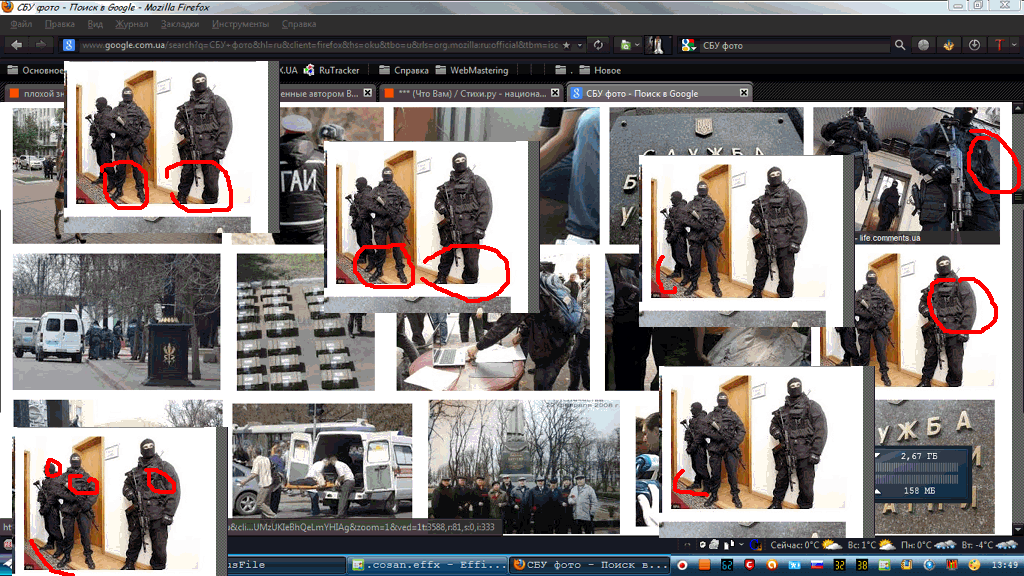This screenshot has width=1024, height=576.
Task: Open the RuTracker bookmark
Action: pos(331,70)
